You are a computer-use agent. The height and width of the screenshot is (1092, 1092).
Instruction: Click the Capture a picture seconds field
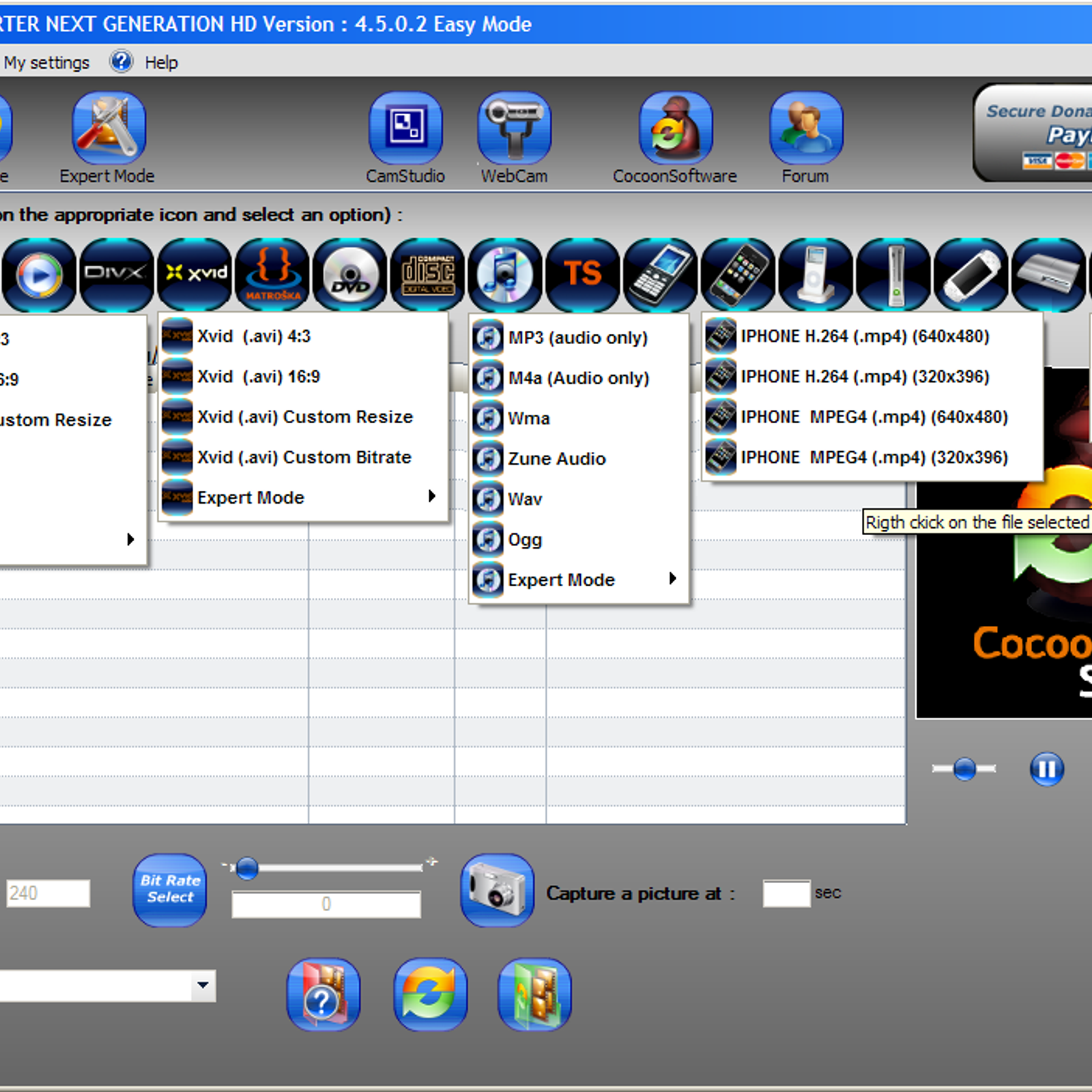786,893
